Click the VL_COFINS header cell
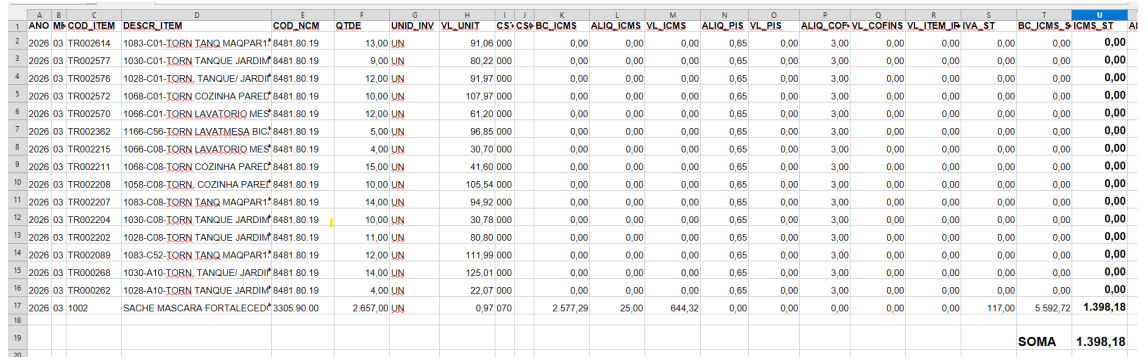This screenshot has height=363, width=1148. tap(877, 26)
